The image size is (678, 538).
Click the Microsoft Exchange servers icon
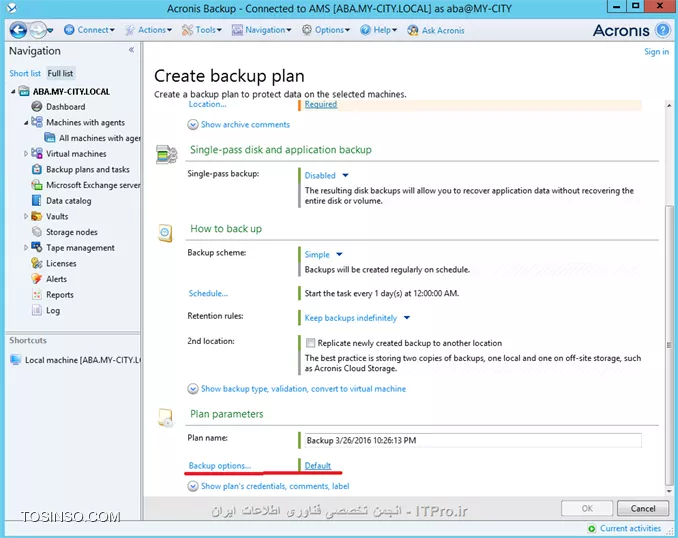point(37,185)
